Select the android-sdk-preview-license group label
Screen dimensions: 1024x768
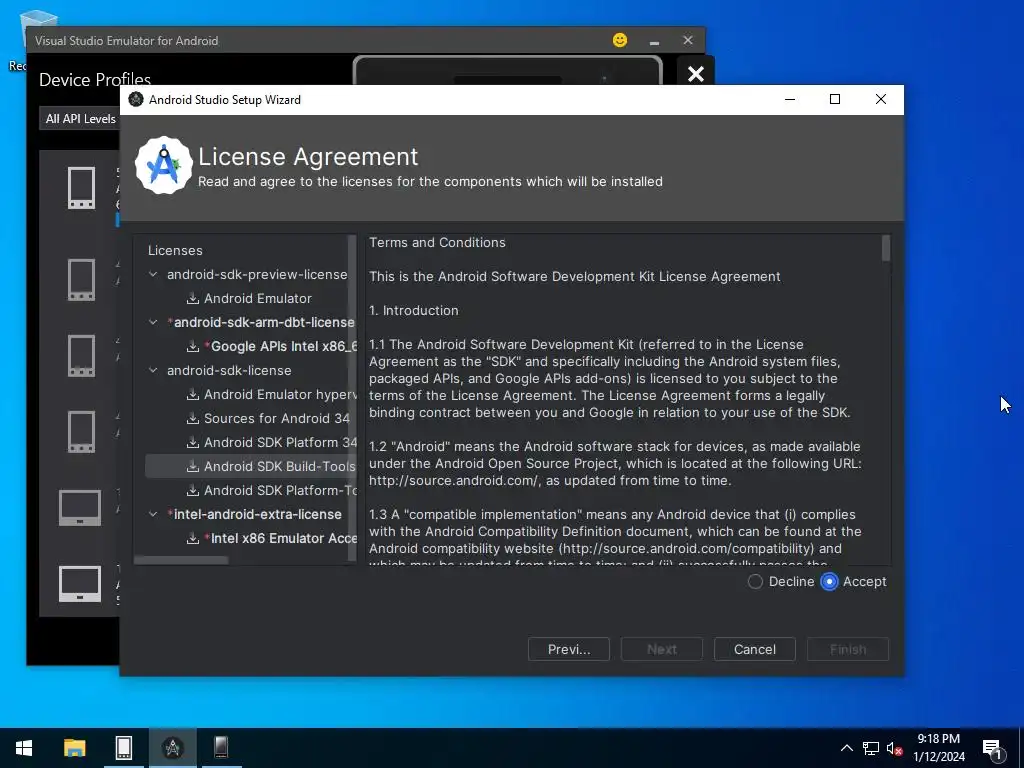(257, 274)
